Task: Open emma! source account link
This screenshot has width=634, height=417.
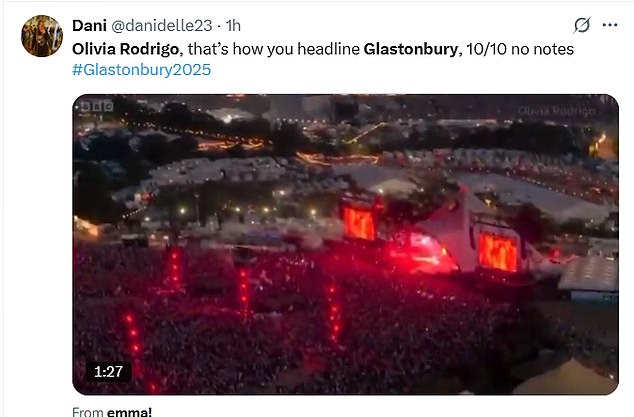Action: 129,412
